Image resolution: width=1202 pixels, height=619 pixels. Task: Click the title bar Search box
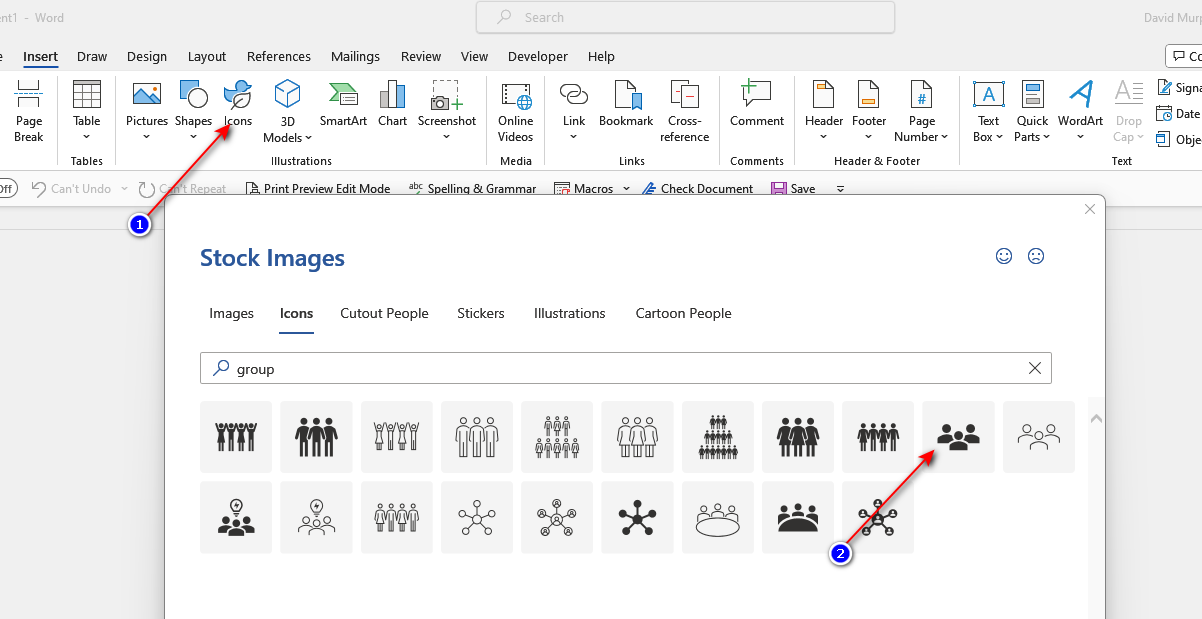[685, 17]
